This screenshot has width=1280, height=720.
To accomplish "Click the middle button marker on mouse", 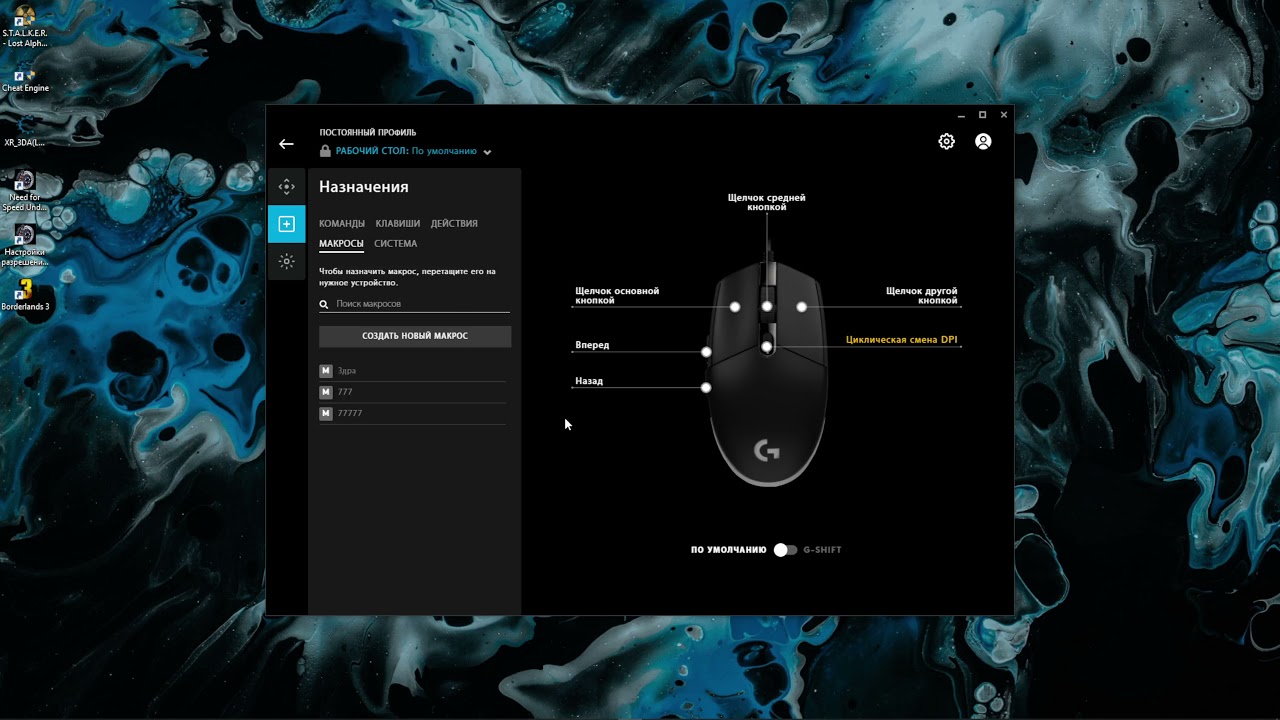I will tap(767, 307).
